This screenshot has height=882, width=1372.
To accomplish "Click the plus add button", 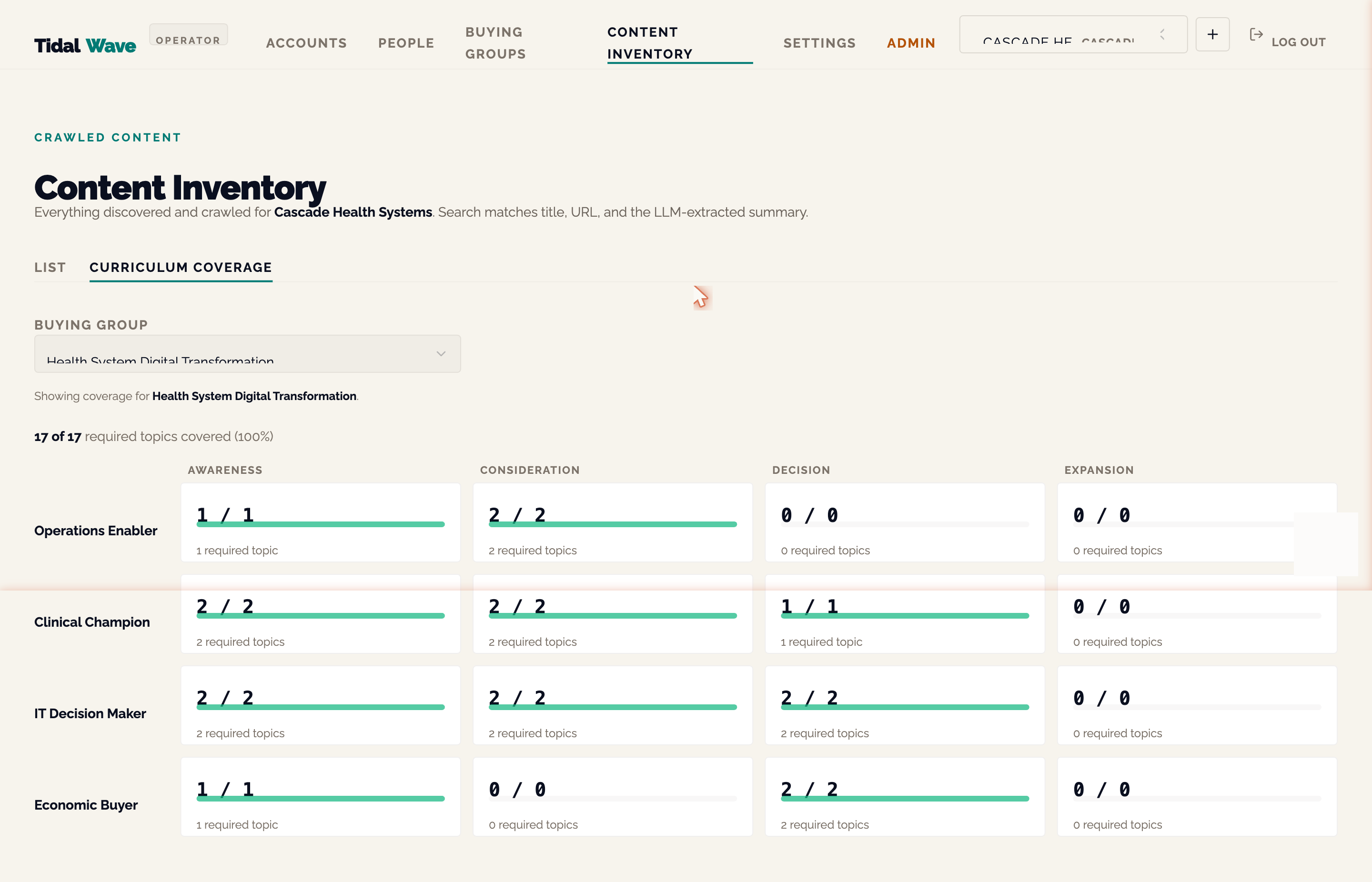I will coord(1212,34).
